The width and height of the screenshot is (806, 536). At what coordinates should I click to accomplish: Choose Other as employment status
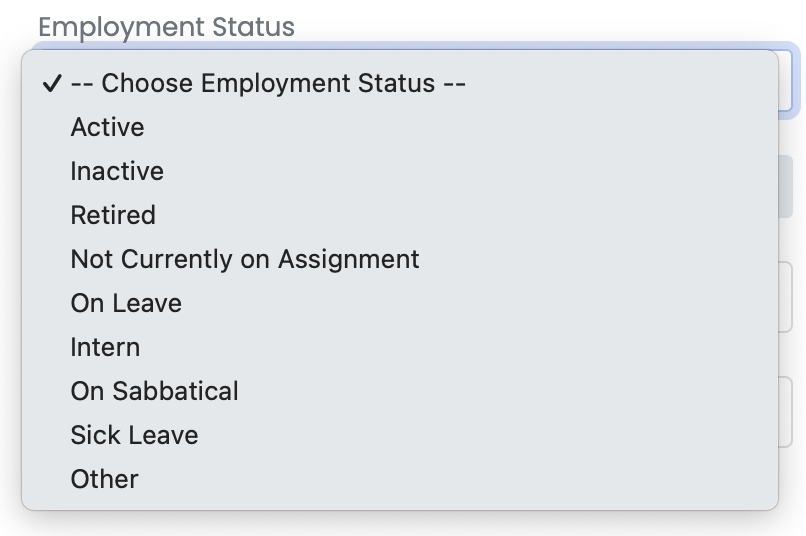(x=104, y=479)
